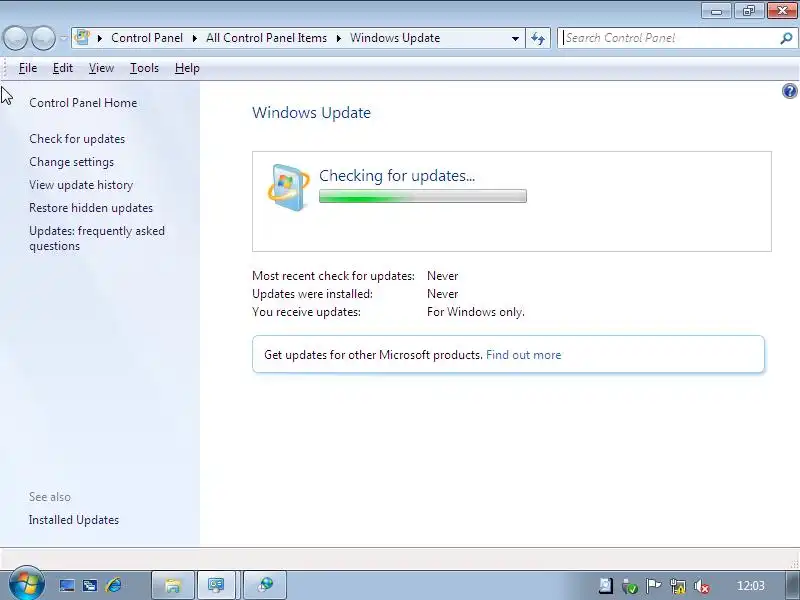The image size is (800, 600).
Task: Open Installed Updates under See also
Action: [74, 520]
